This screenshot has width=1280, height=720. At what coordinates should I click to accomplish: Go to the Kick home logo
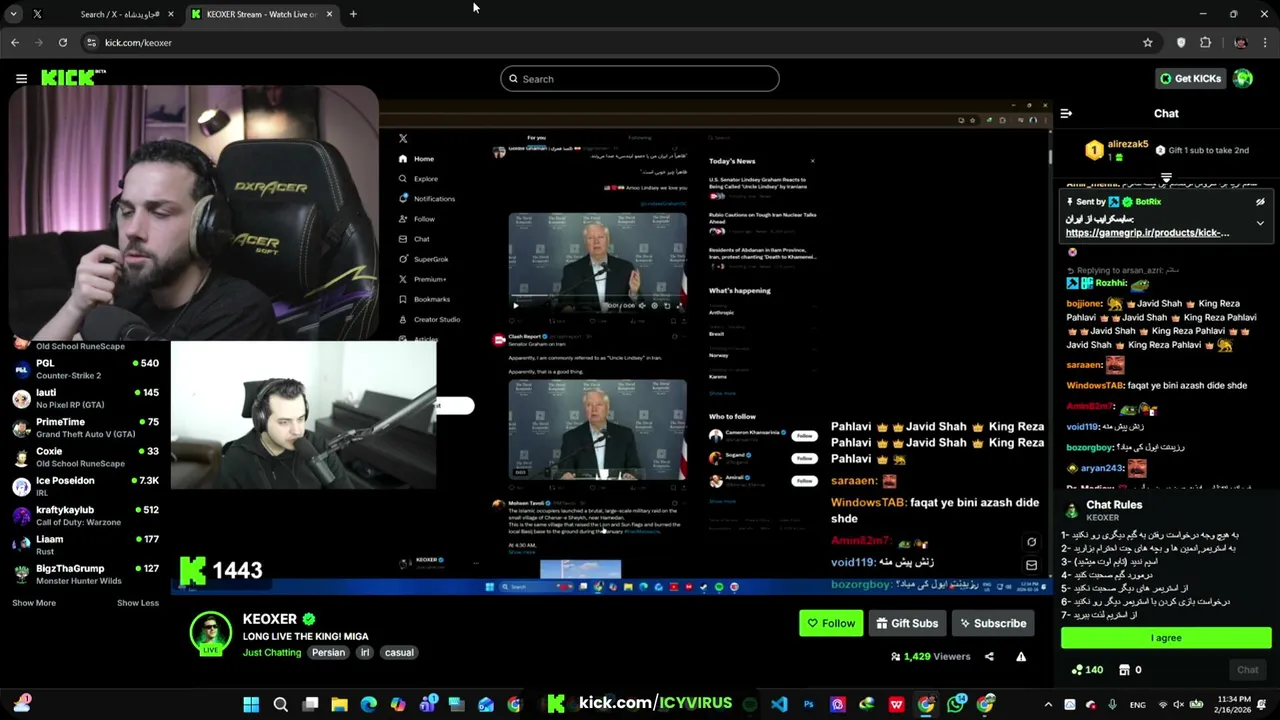(73, 78)
